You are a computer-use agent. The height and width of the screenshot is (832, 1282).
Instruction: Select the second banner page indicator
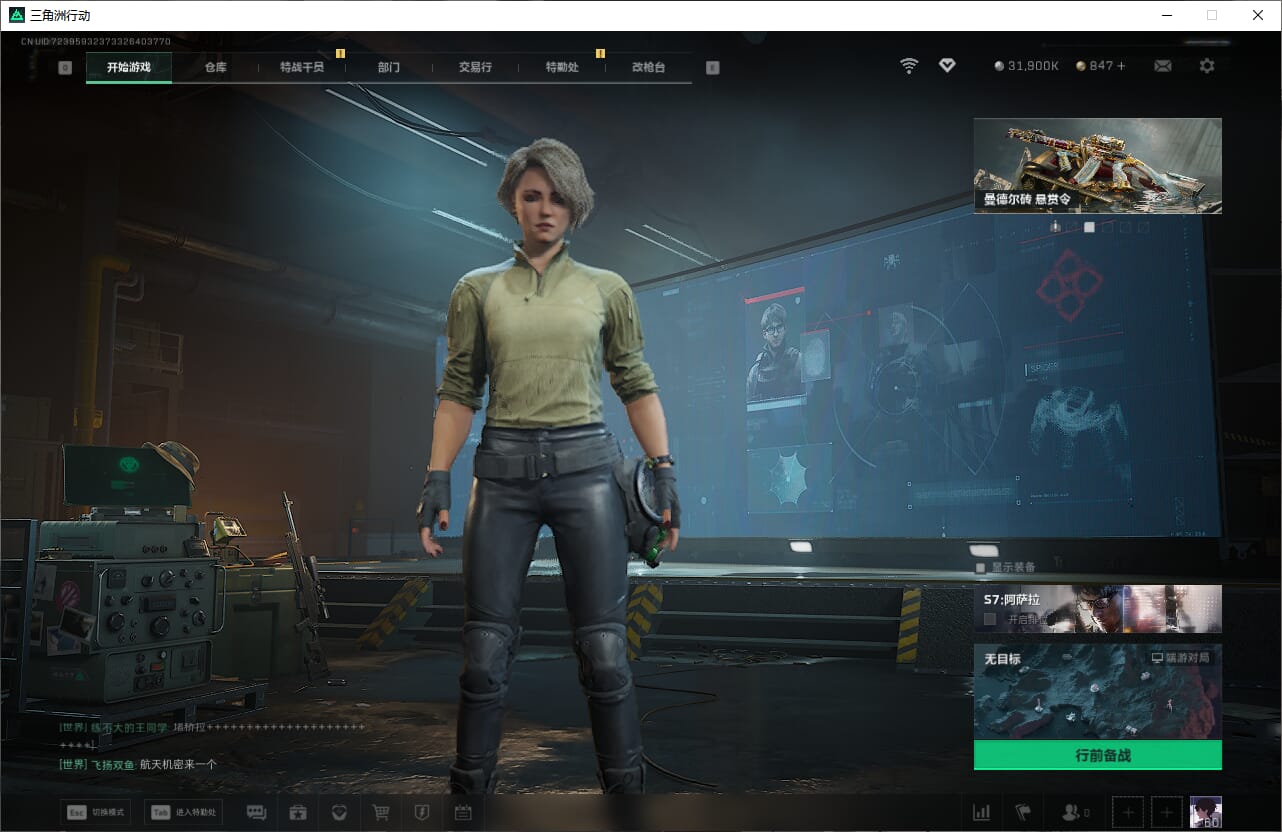1089,227
